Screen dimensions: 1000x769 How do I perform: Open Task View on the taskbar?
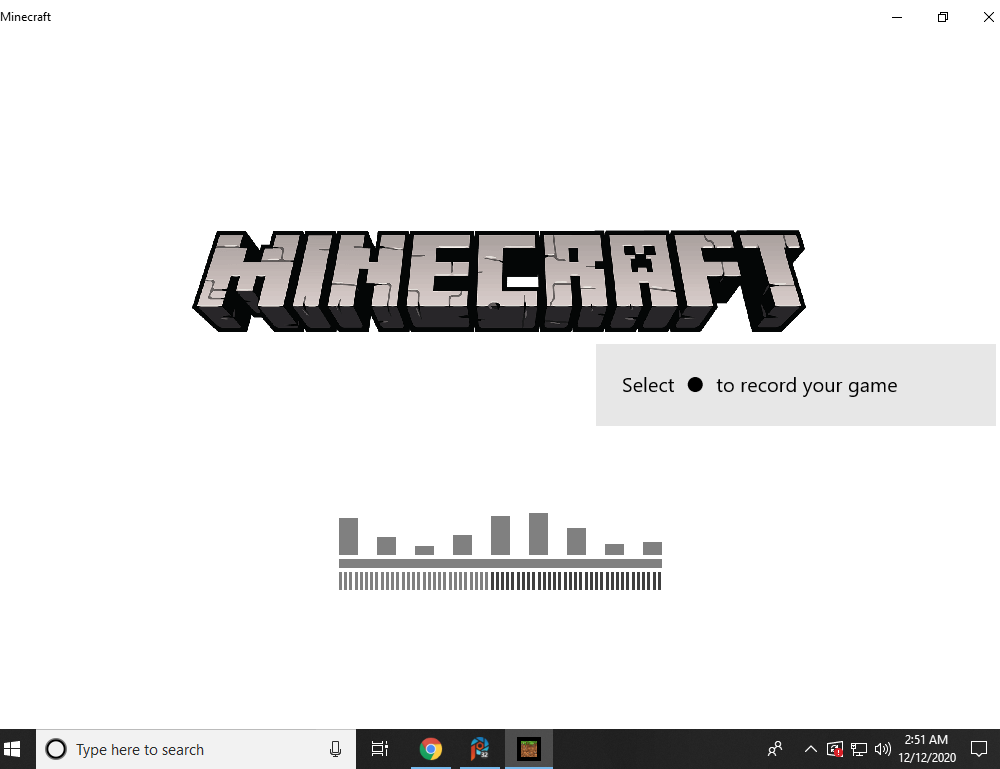[x=380, y=749]
